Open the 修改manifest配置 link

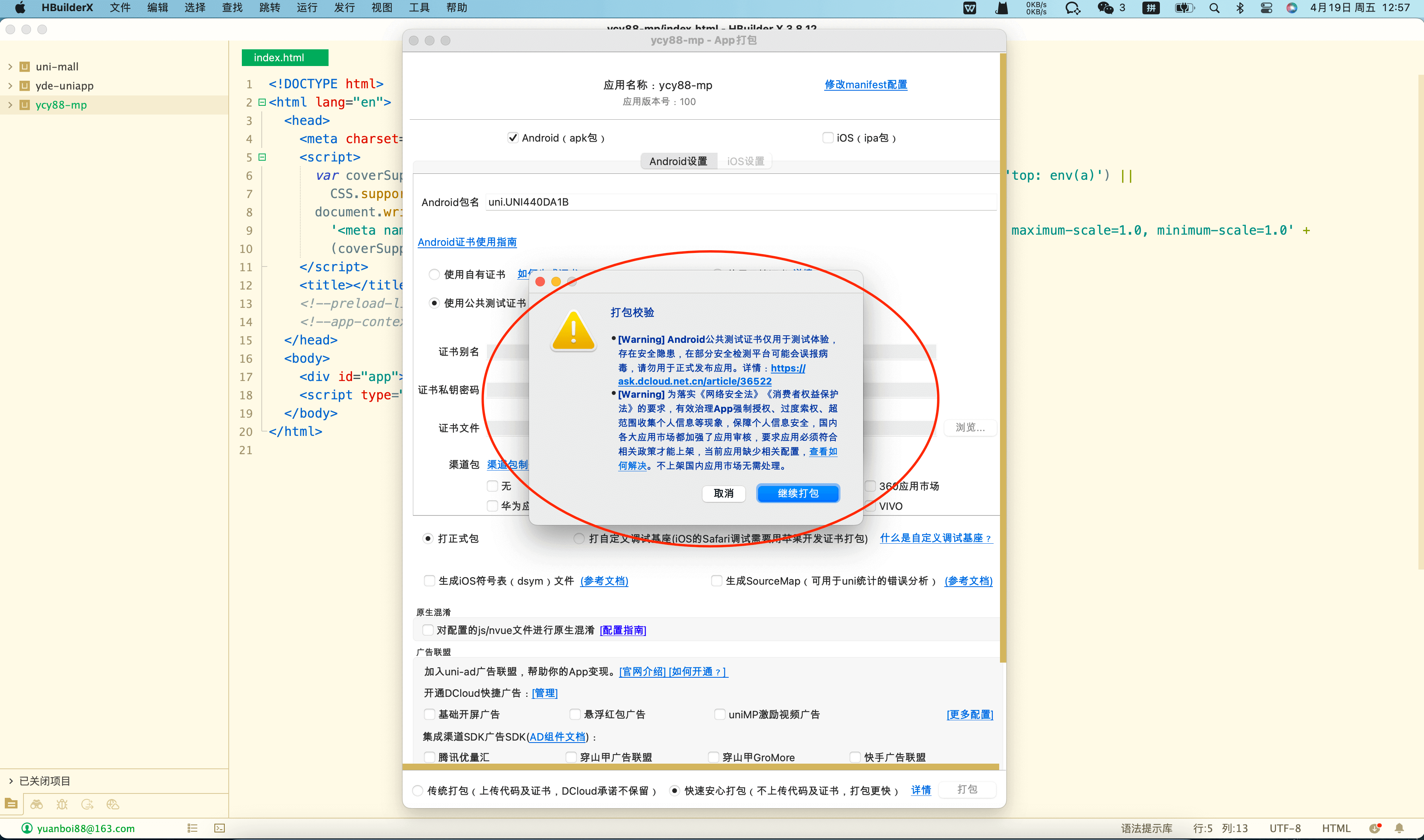866,85
